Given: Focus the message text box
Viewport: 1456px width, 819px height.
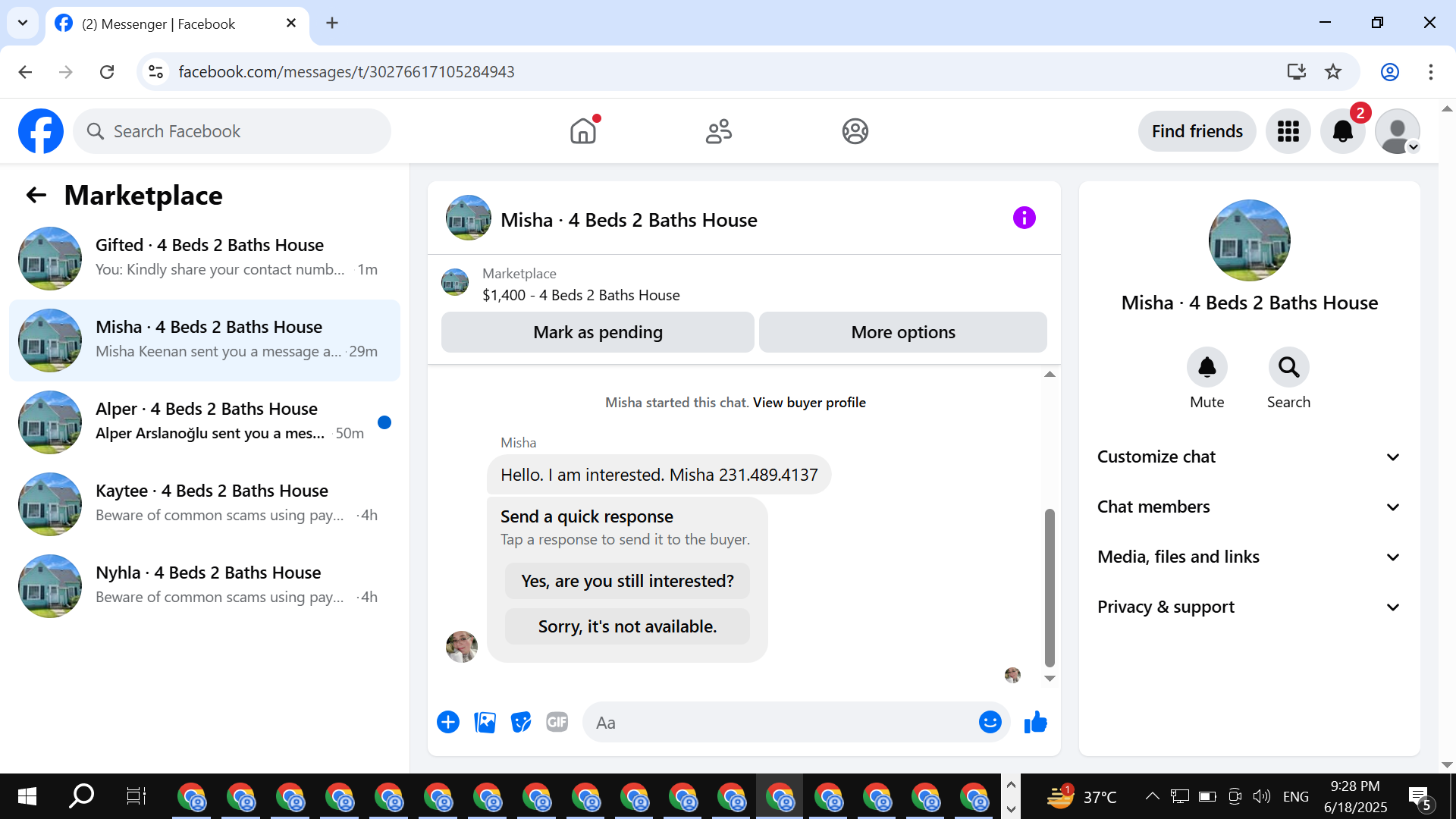Looking at the screenshot, I should [x=781, y=723].
